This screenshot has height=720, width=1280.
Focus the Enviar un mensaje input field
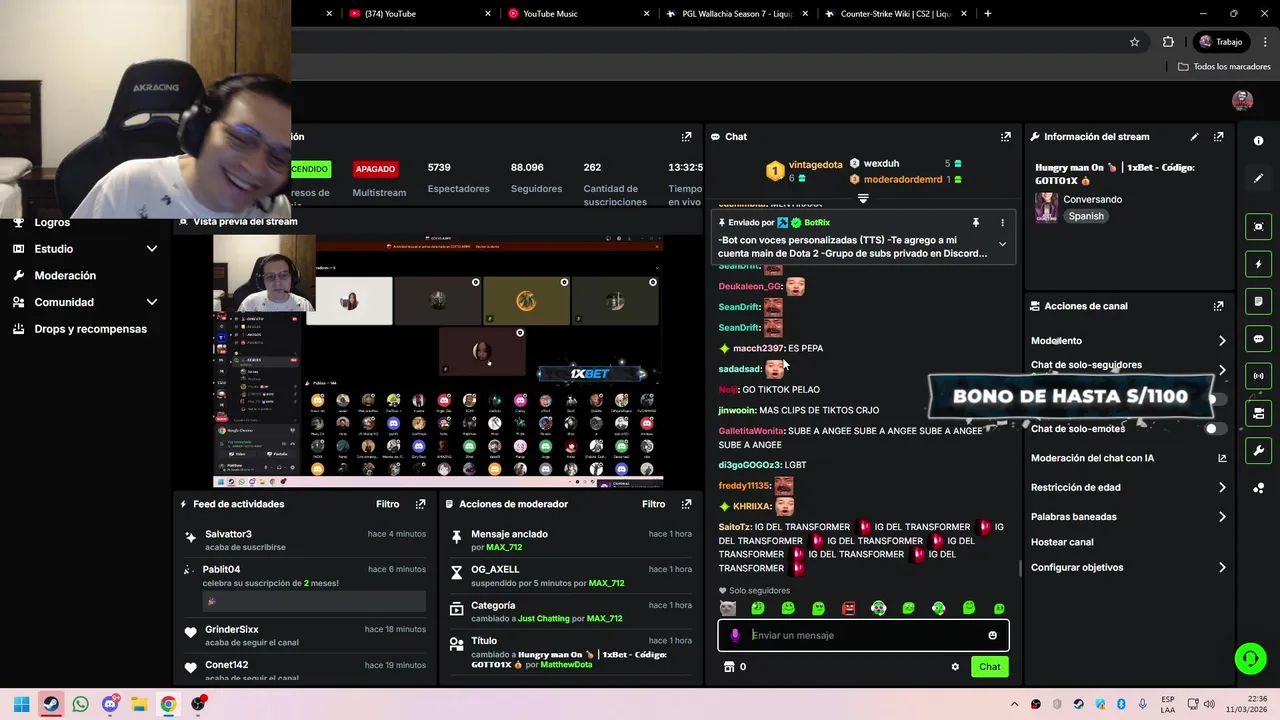point(863,635)
